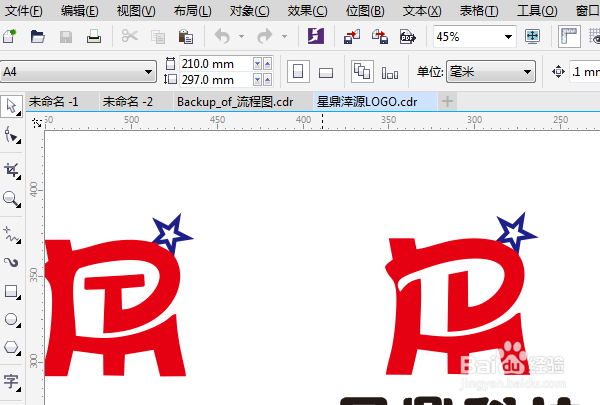Click the Export icon
This screenshot has width=600, height=405.
(x=380, y=37)
